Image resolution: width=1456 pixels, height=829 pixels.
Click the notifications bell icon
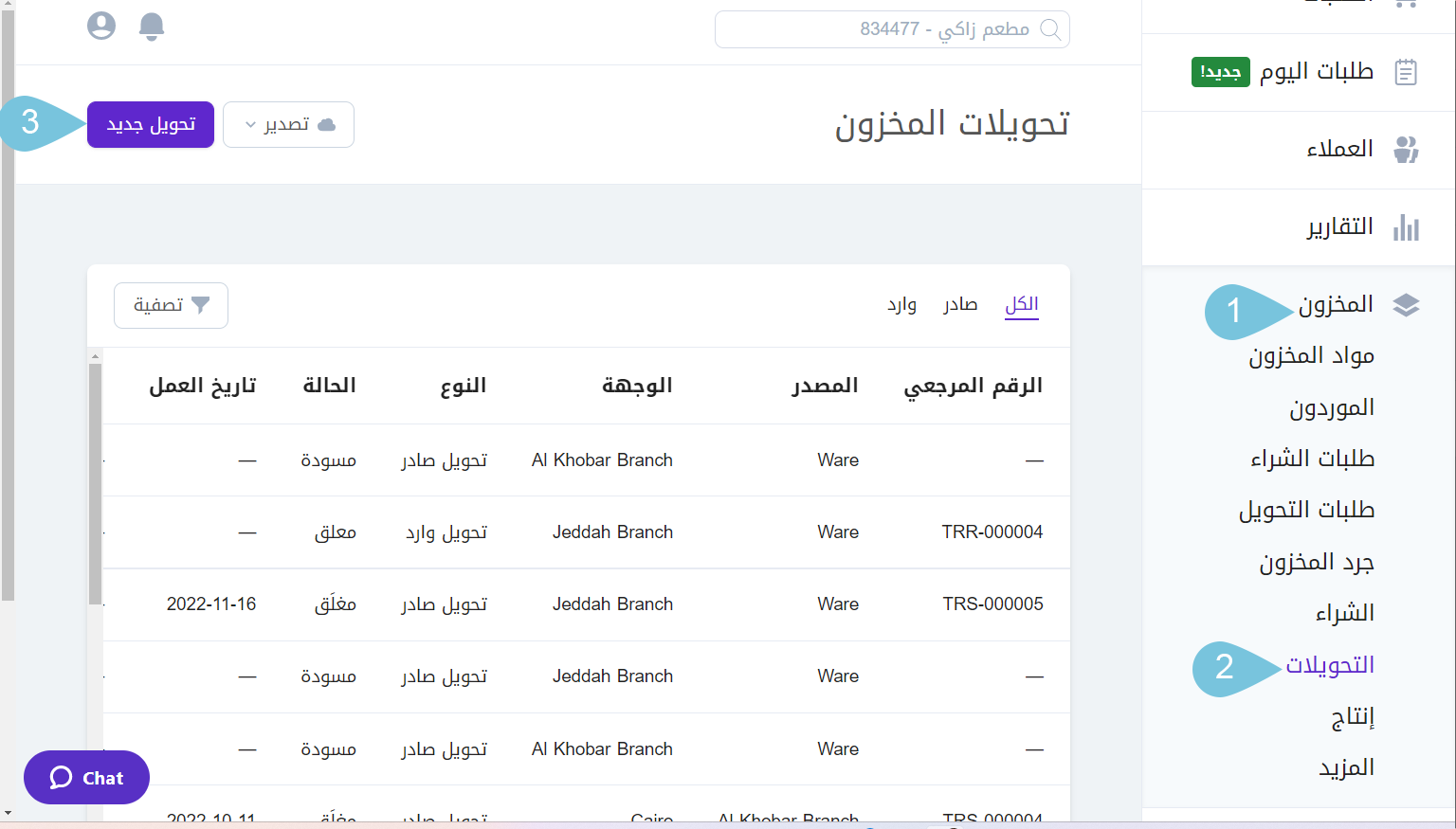click(x=152, y=27)
